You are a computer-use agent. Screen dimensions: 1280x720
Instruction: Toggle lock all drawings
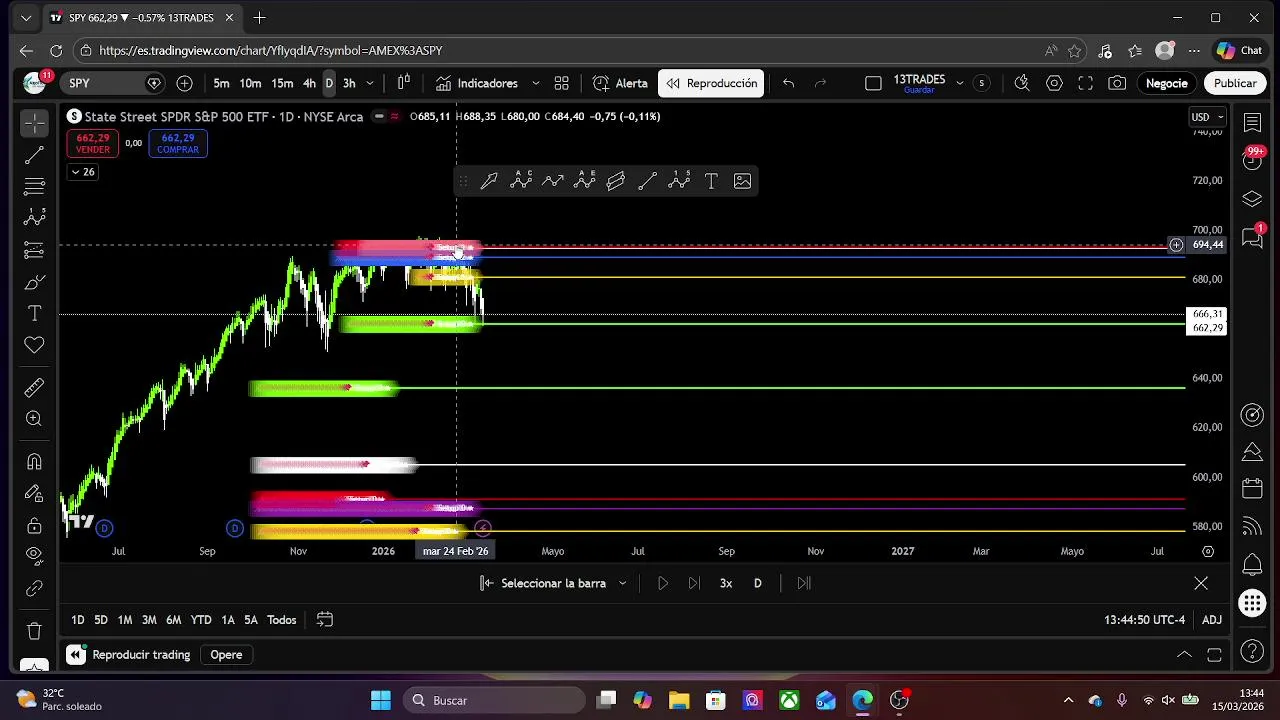click(34, 525)
